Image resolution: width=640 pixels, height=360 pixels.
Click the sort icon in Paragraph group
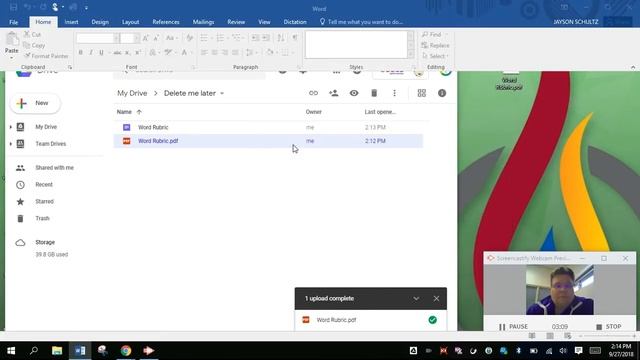[281, 38]
